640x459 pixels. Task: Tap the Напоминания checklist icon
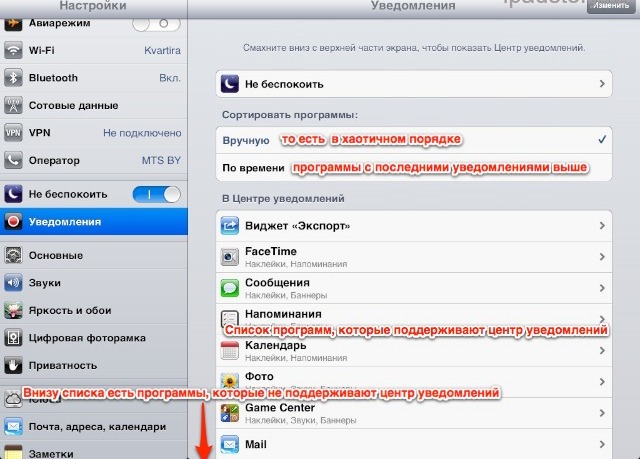(230, 318)
